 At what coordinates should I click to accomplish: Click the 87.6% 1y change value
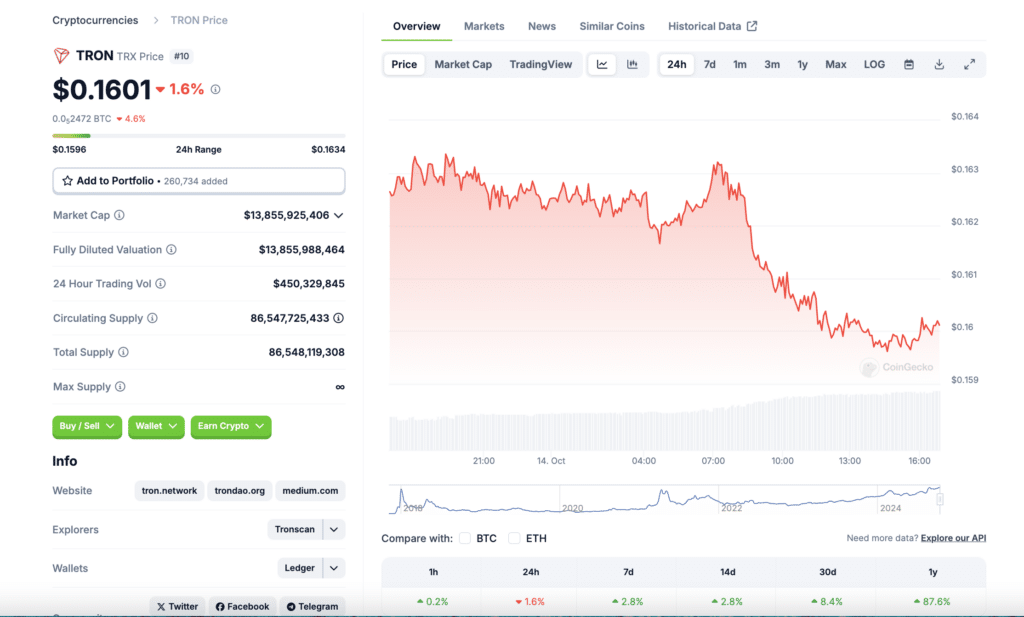coord(933,601)
